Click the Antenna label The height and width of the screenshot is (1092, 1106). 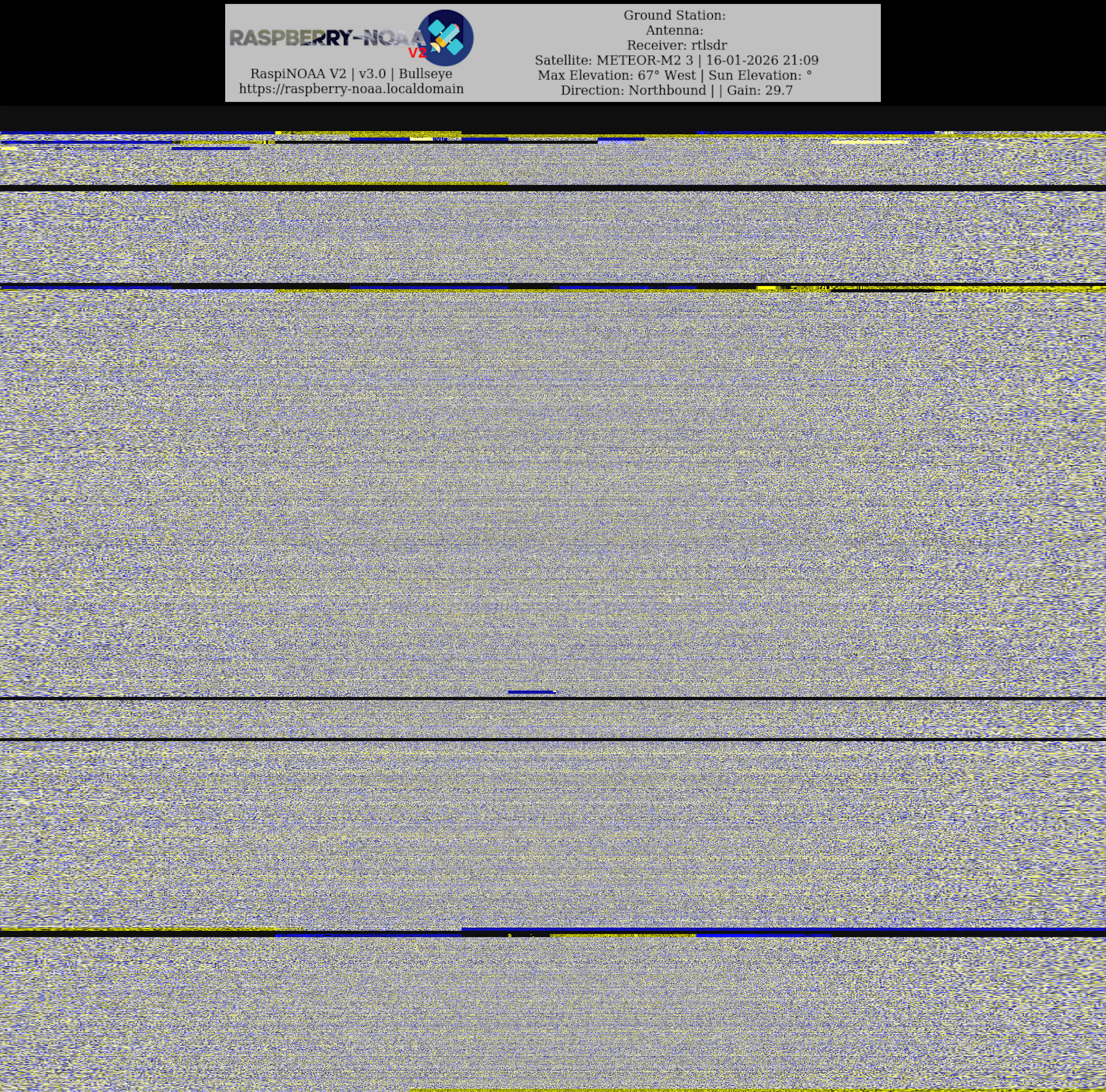tap(674, 30)
